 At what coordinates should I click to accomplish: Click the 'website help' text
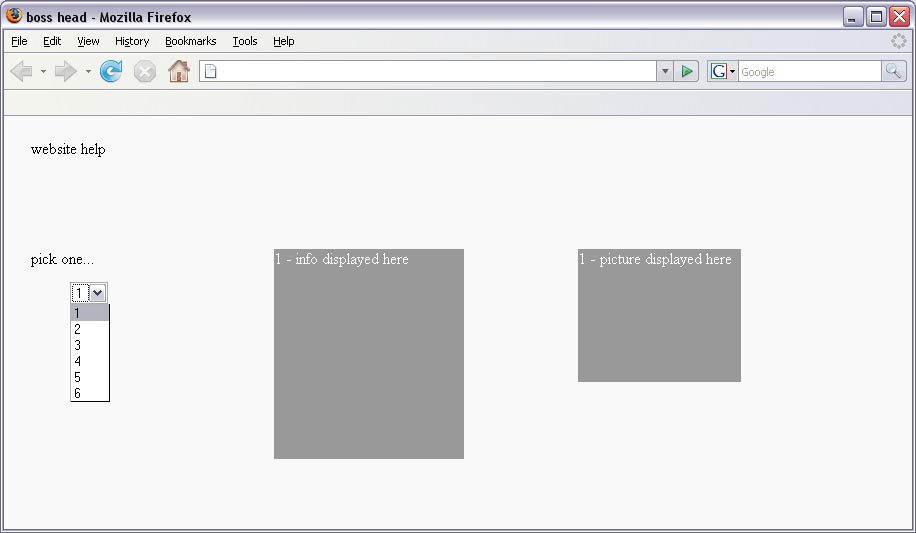coord(68,149)
